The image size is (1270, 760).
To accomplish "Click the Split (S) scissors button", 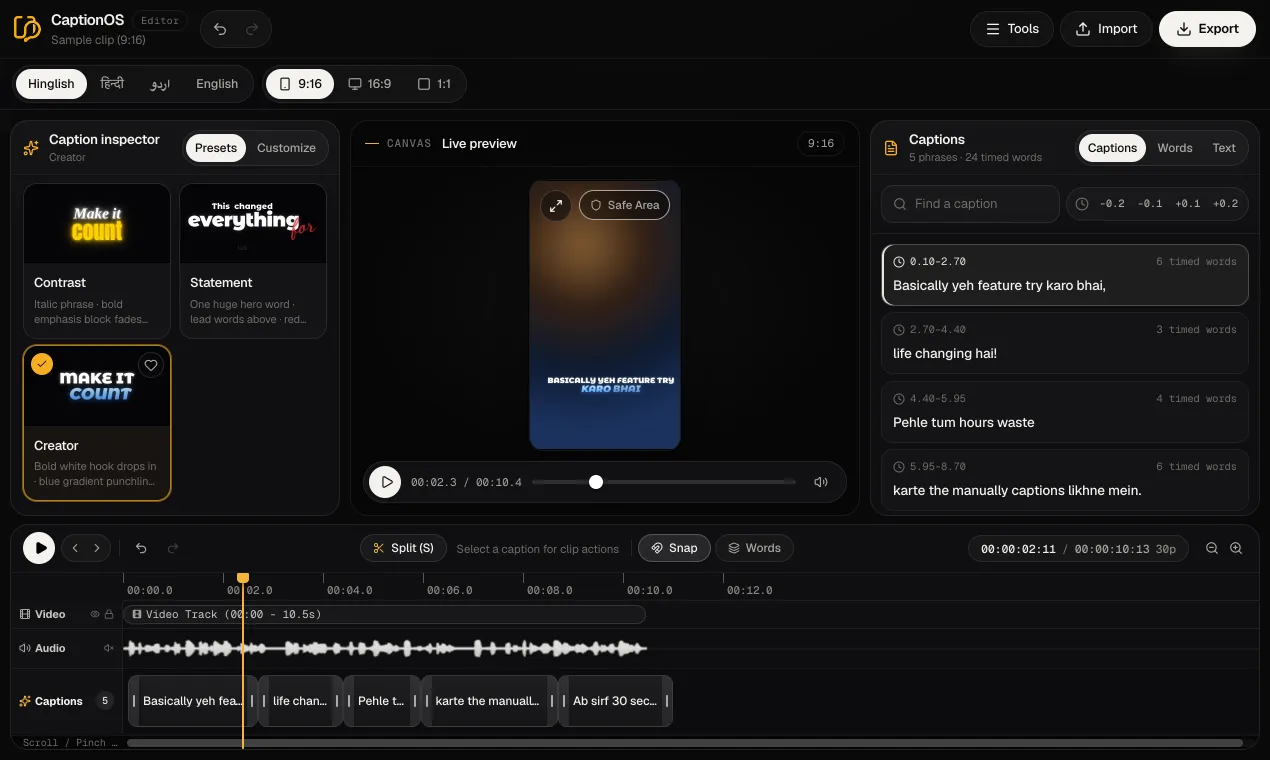I will coord(403,548).
